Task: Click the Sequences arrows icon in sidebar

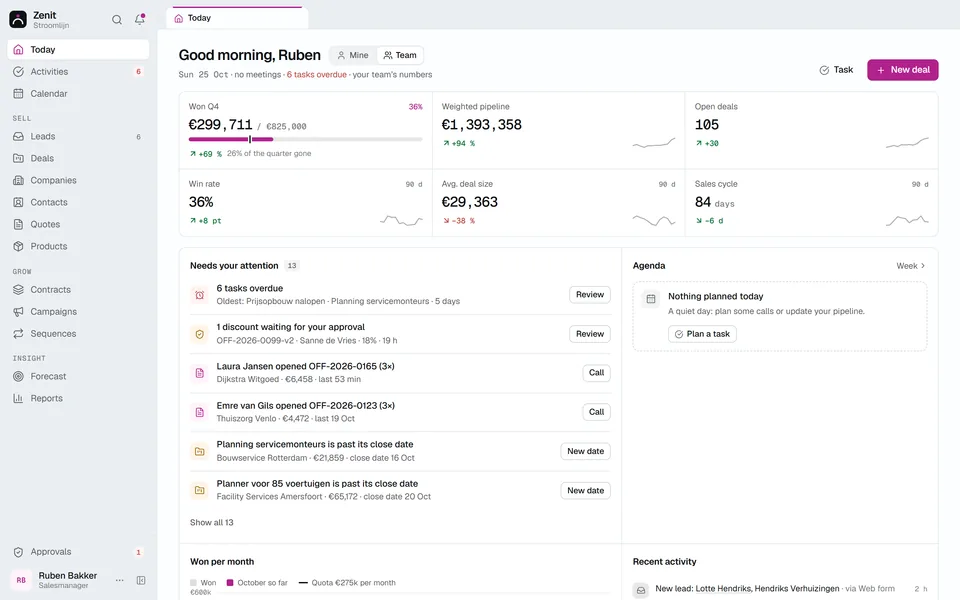Action: point(18,334)
